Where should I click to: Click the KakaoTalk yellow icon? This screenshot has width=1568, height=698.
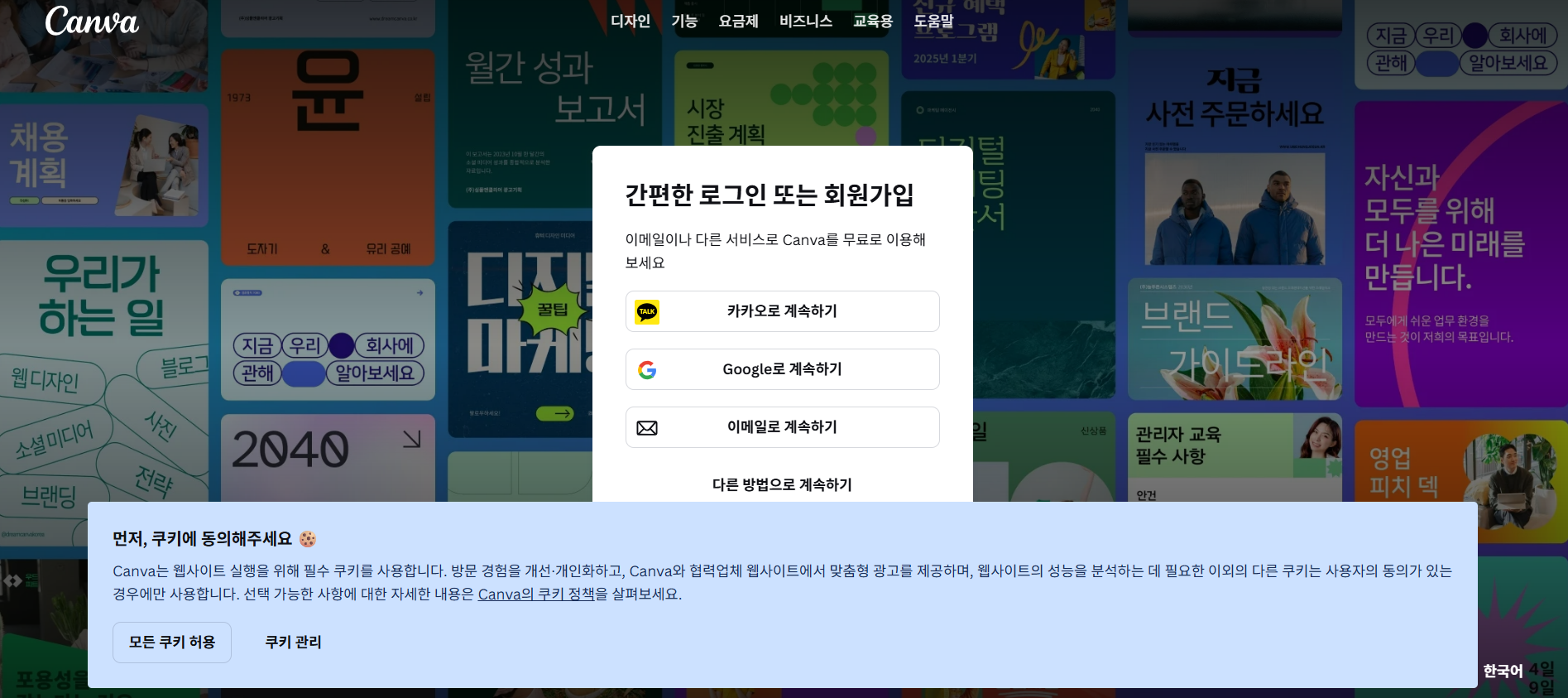[647, 311]
